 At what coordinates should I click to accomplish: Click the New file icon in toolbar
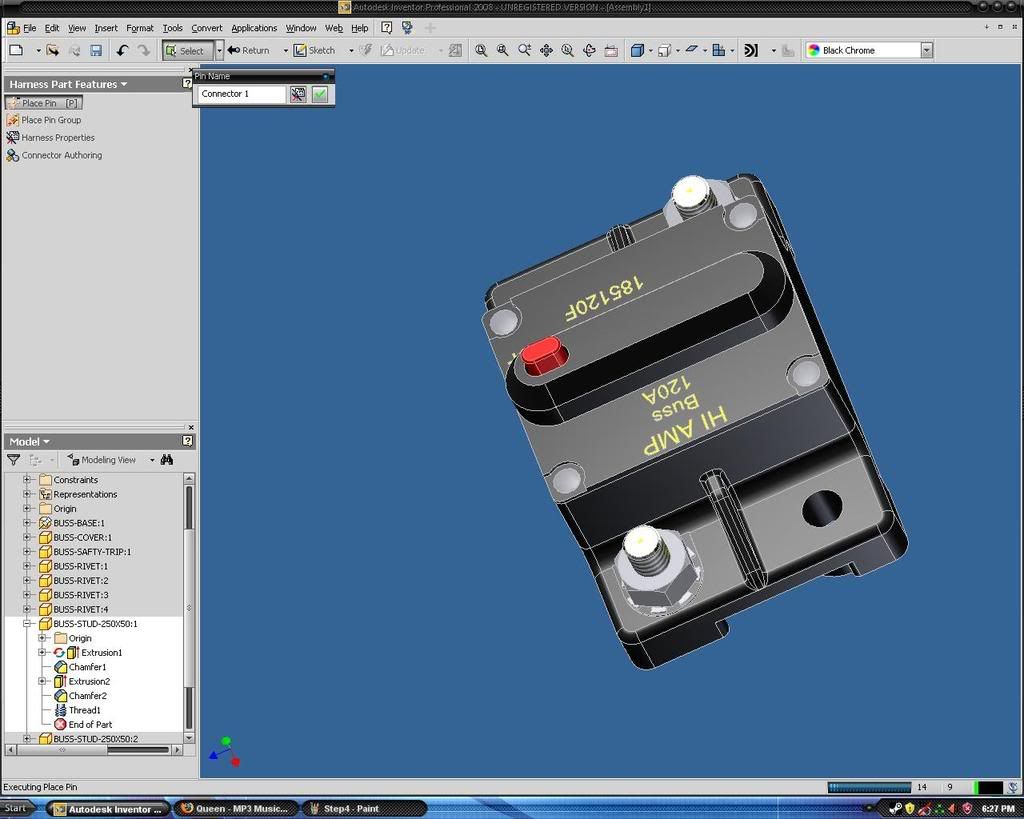click(17, 50)
